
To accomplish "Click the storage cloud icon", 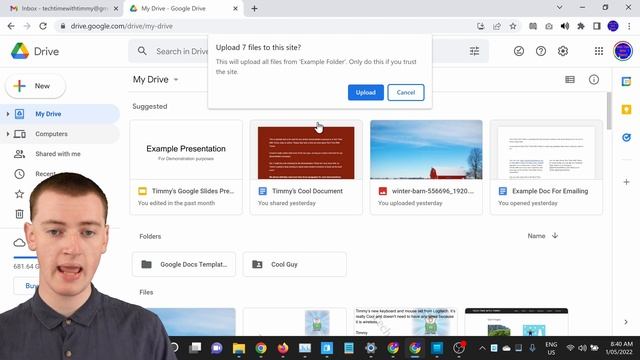I will click(x=19, y=243).
